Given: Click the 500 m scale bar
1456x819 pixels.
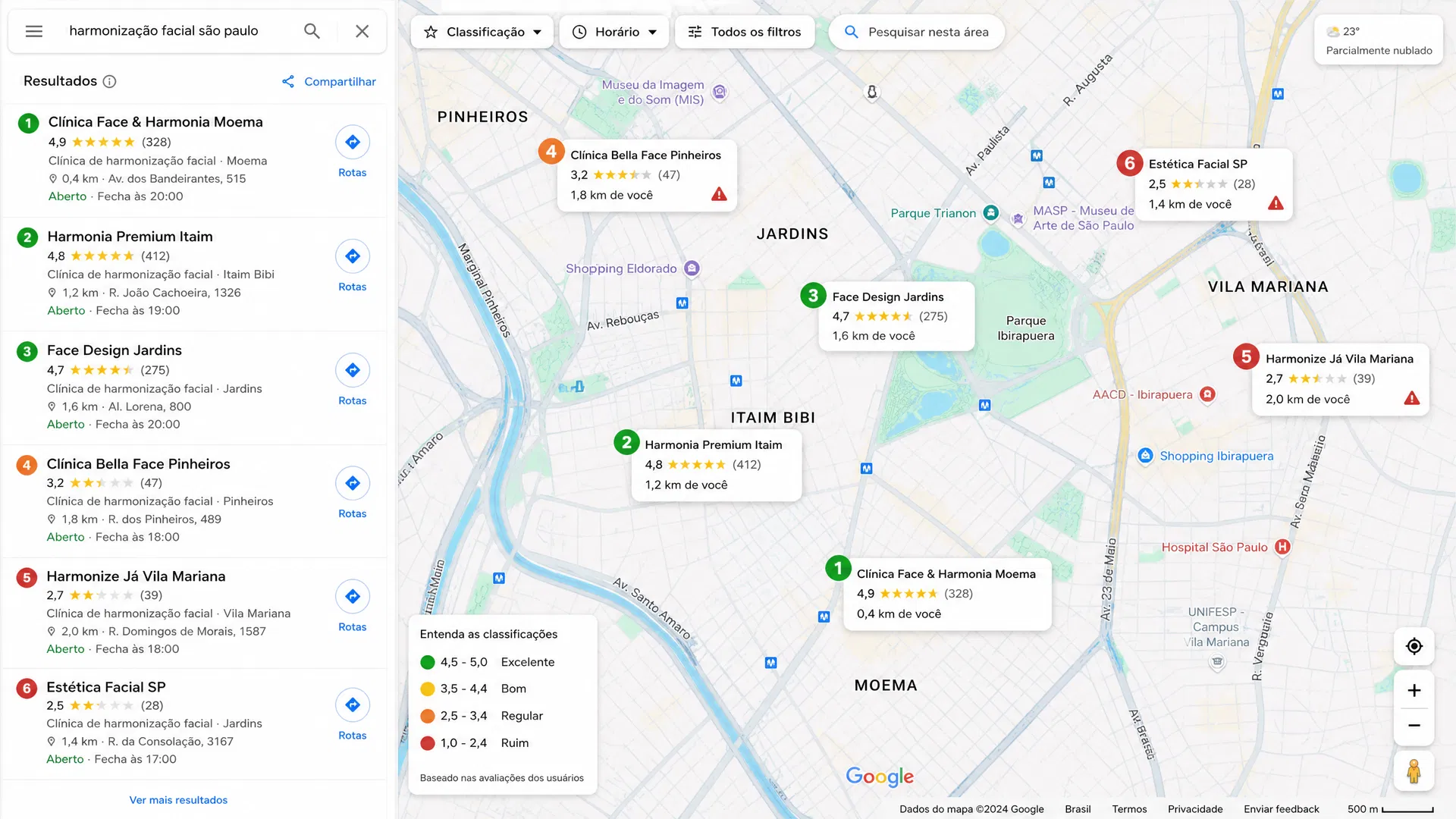Looking at the screenshot, I should 1391,809.
